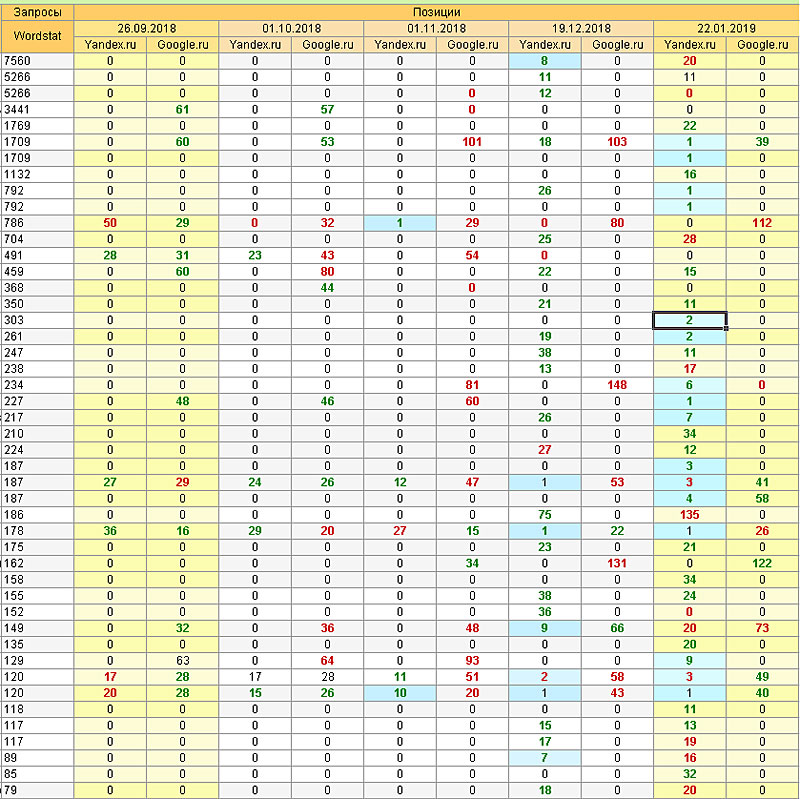Click Google.ru header under 26.09.2018
This screenshot has height=799, width=800.
(182, 45)
